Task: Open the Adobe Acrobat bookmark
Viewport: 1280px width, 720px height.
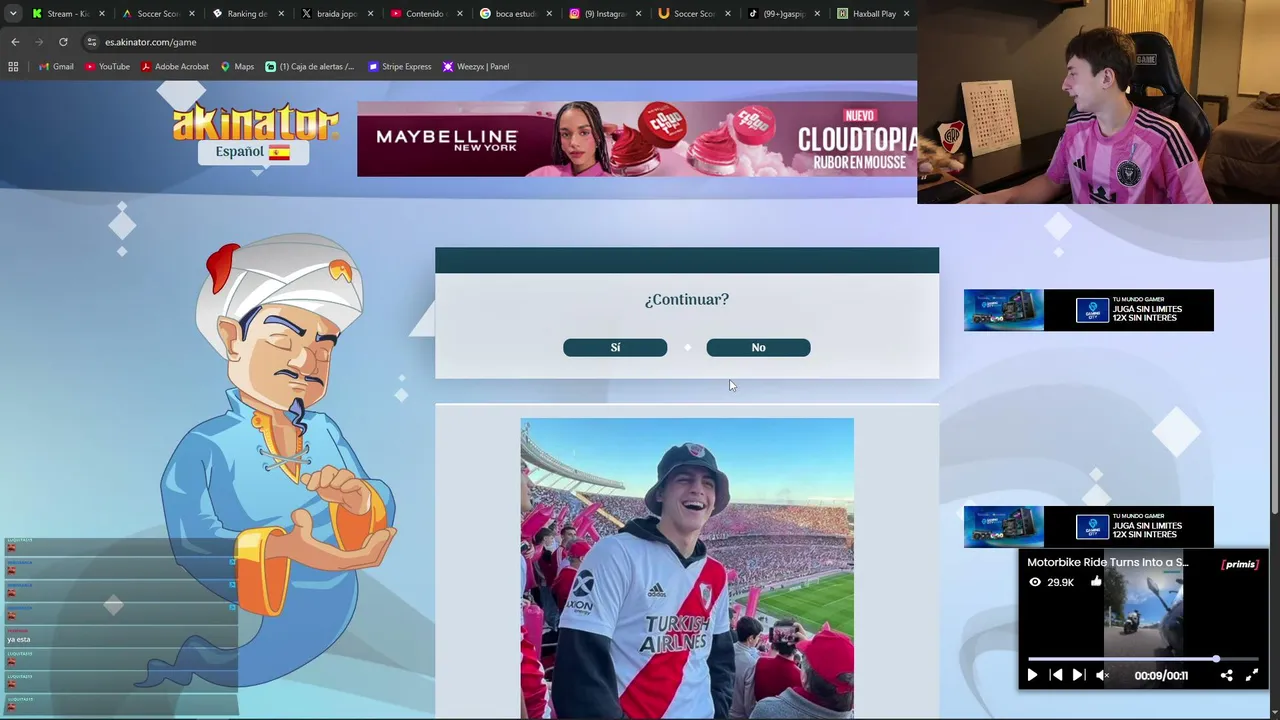Action: click(175, 67)
